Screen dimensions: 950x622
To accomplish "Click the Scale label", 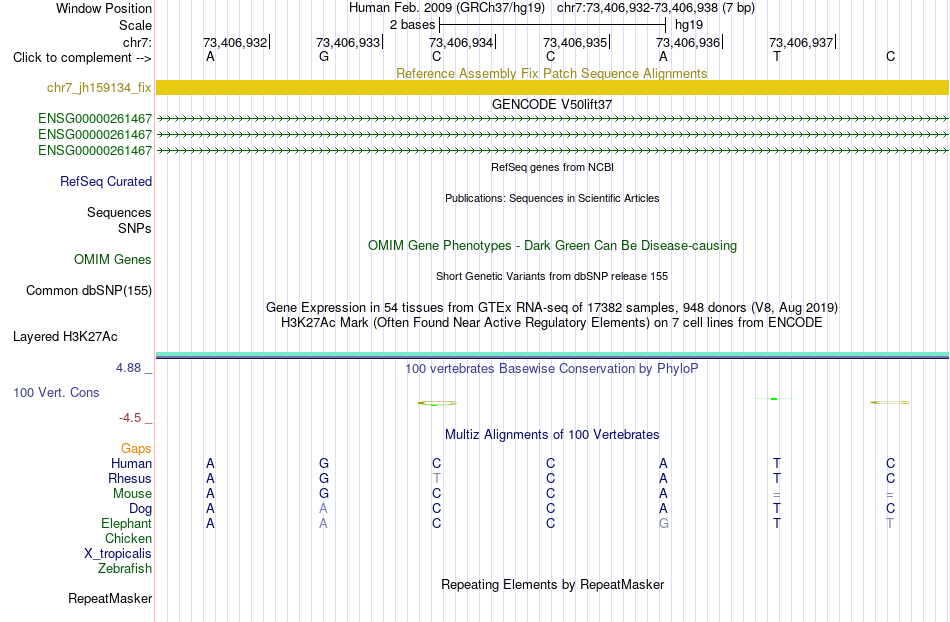I will [135, 25].
